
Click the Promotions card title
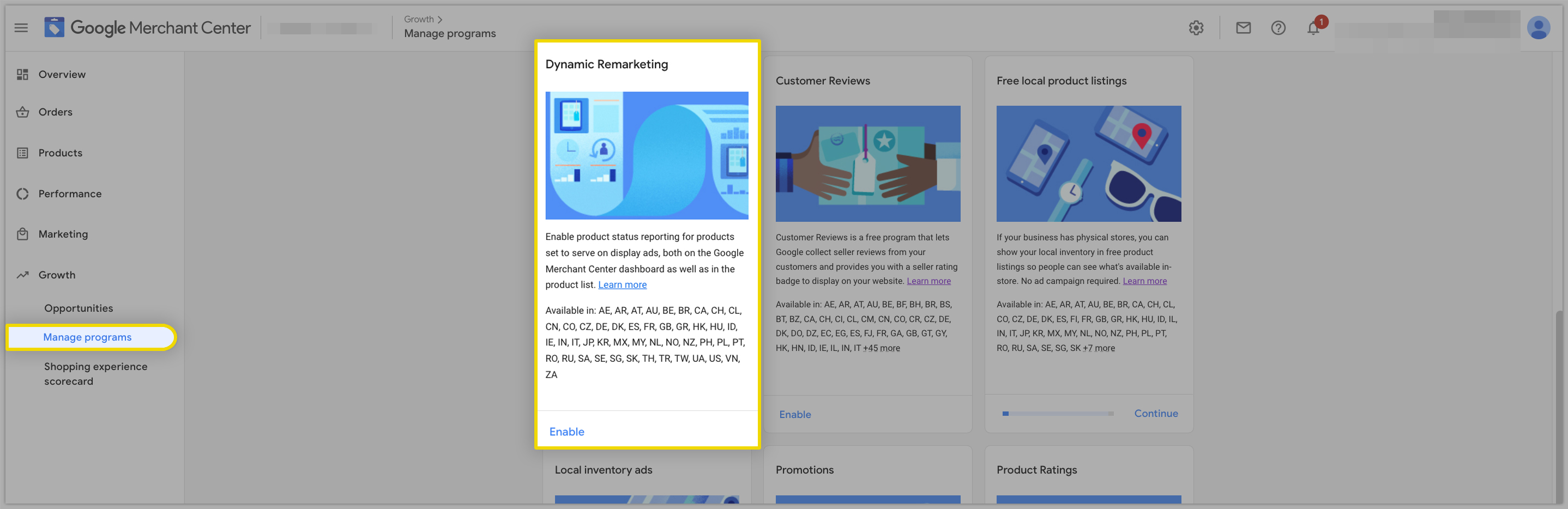point(804,470)
